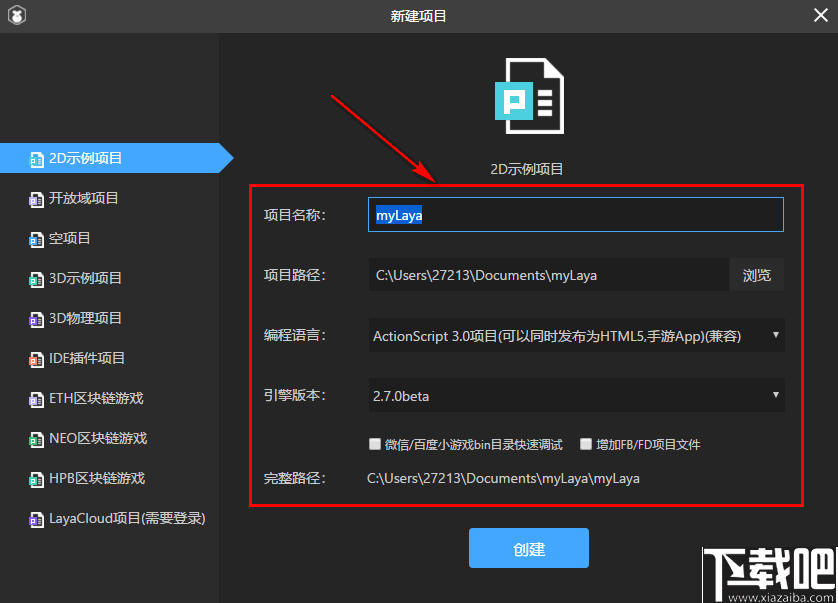
Task: Click the 开放域项目 sidebar icon
Action: 35,198
